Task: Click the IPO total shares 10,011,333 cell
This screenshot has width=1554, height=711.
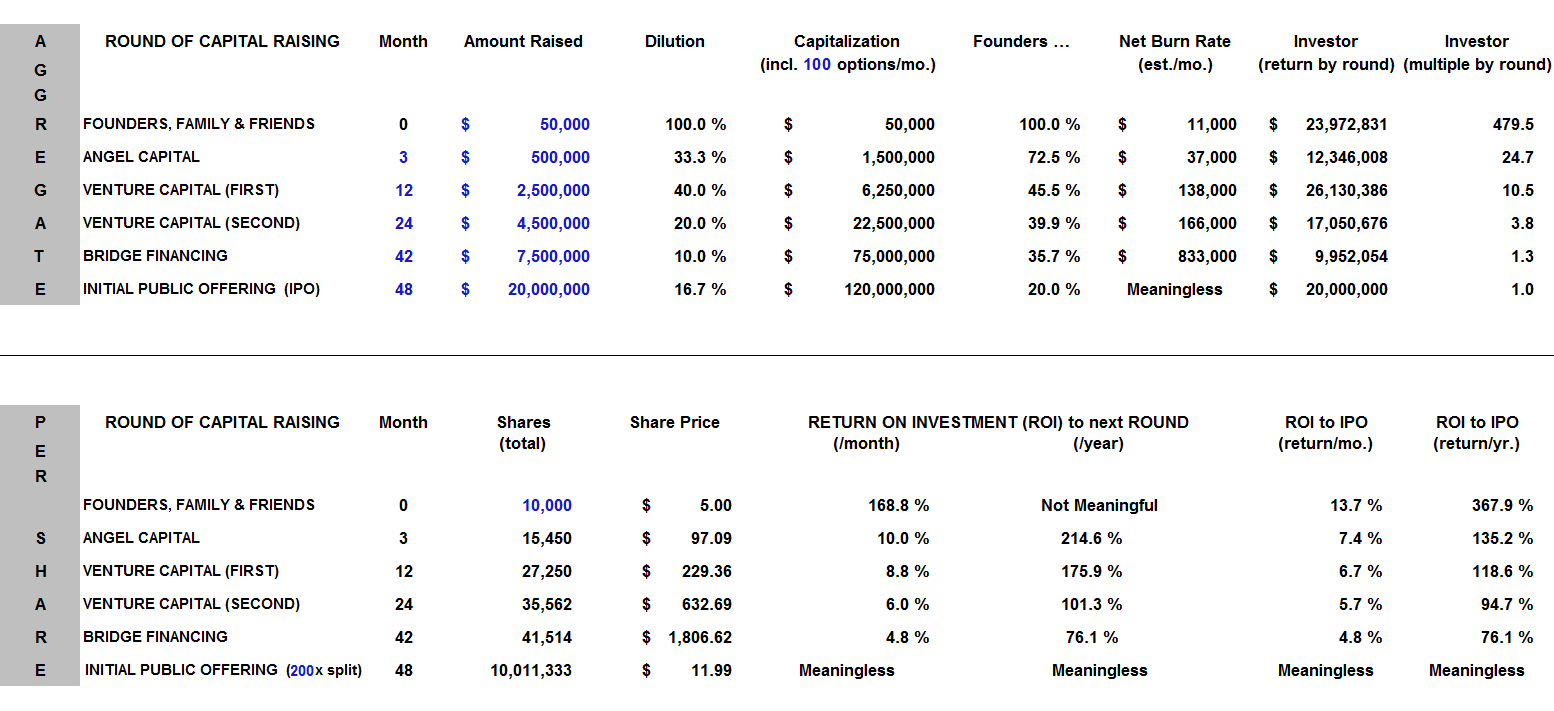Action: coord(531,670)
